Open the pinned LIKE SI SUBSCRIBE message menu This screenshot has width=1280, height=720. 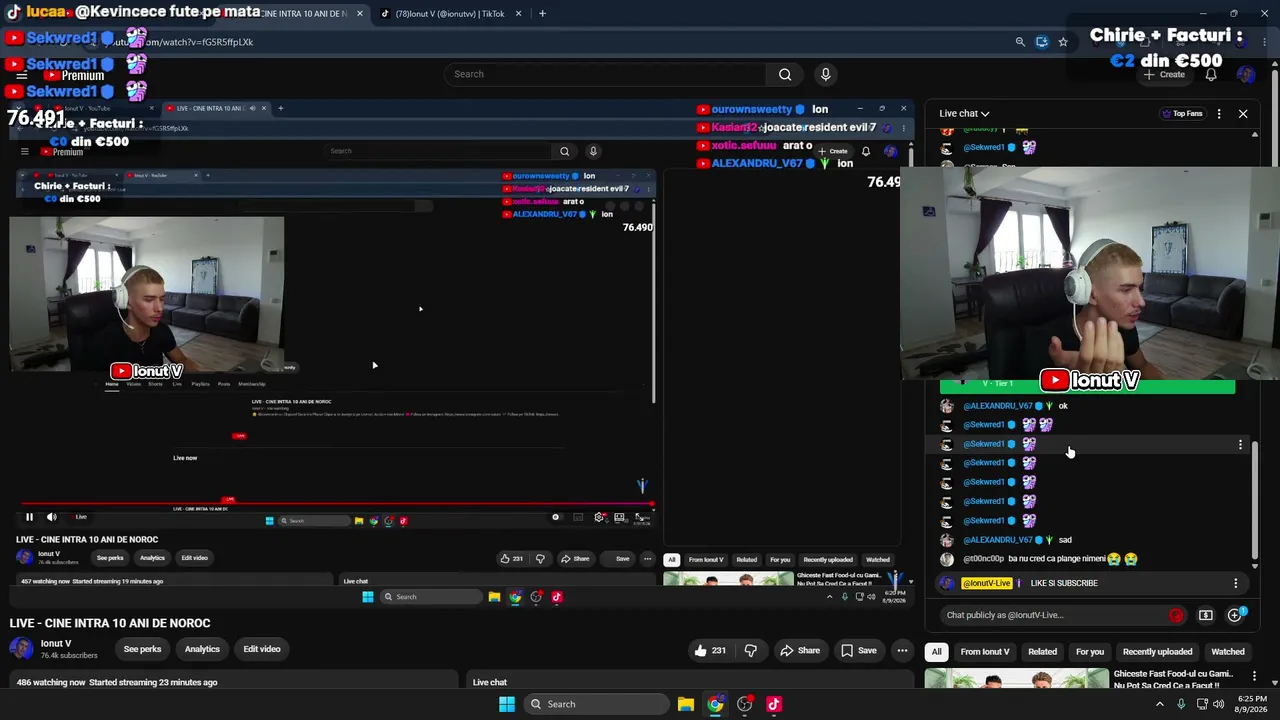point(1235,583)
